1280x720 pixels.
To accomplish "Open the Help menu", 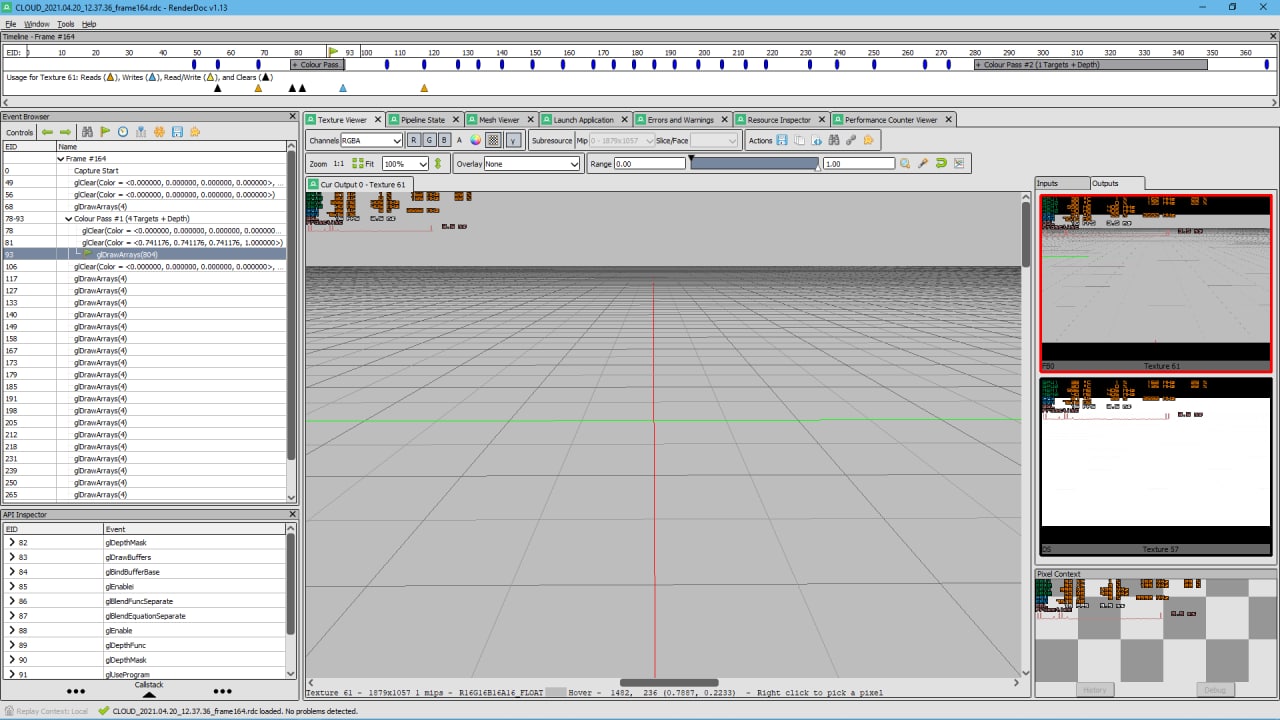I will [x=89, y=24].
